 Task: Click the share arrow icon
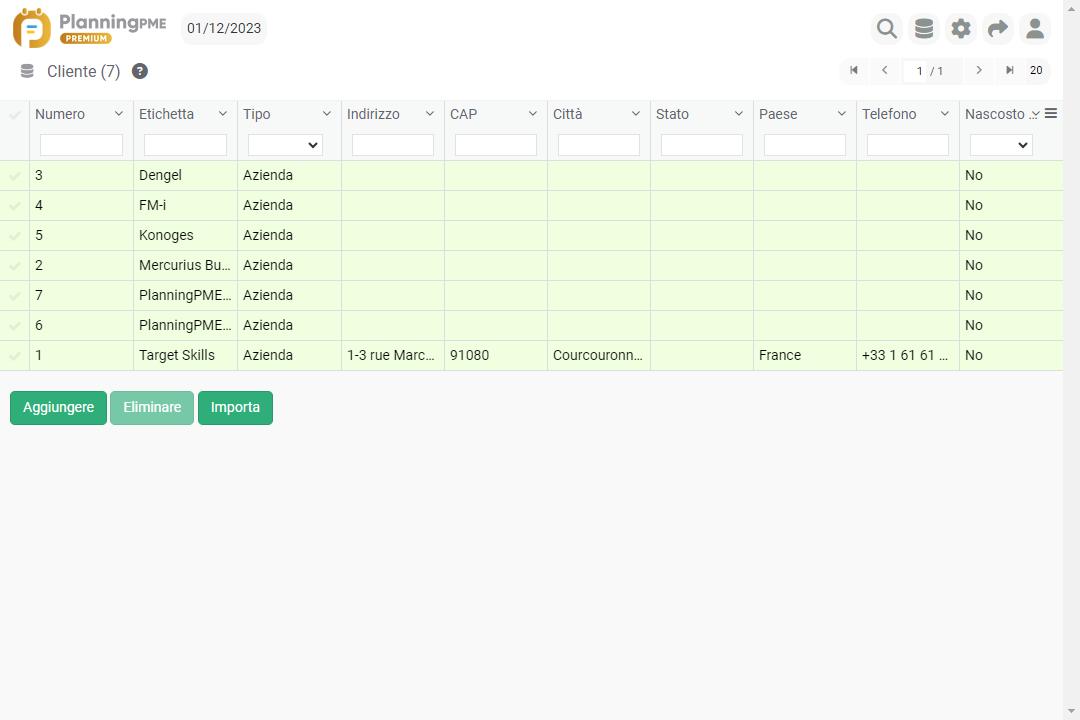click(x=997, y=28)
